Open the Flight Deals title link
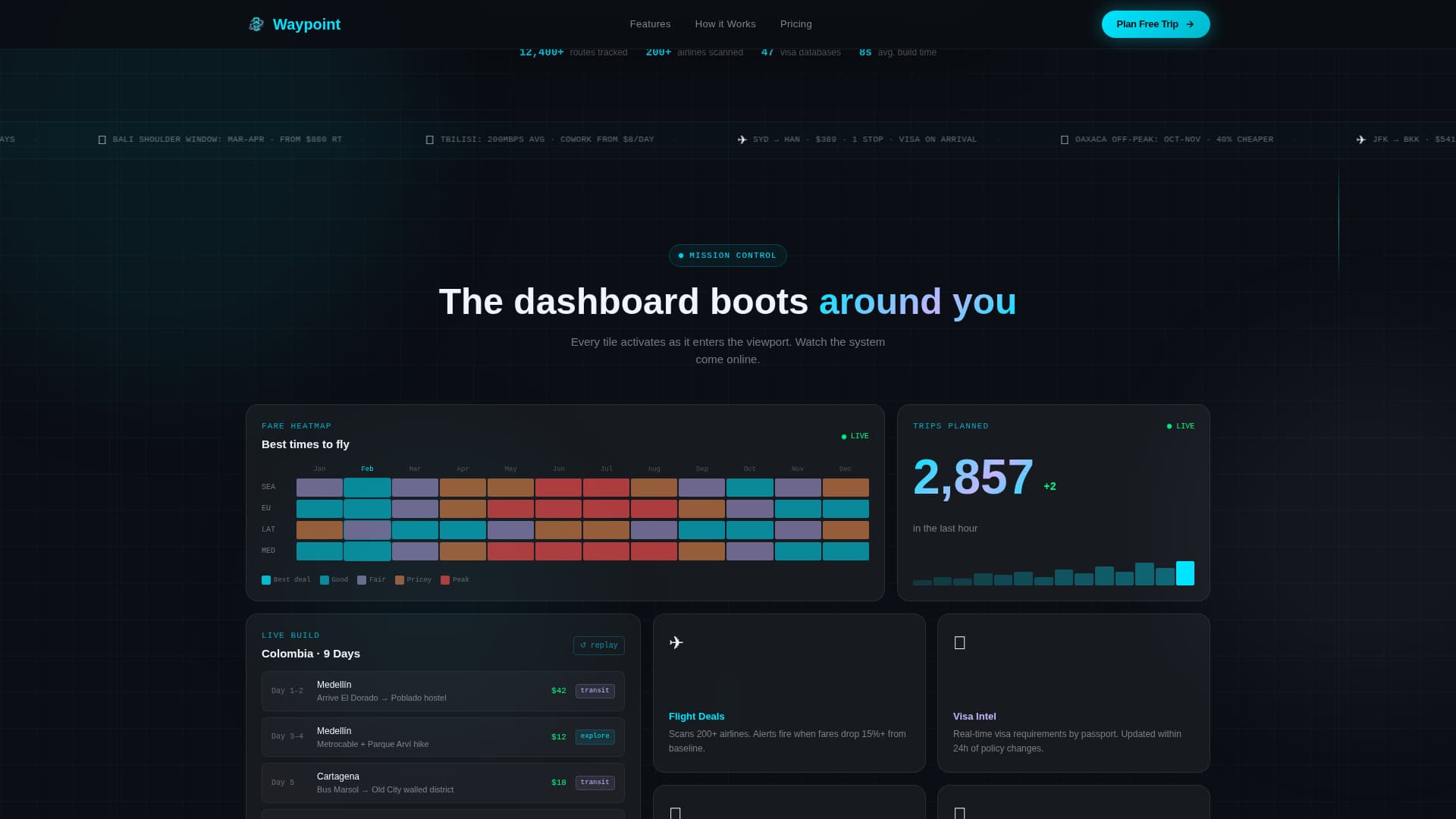 (x=696, y=717)
